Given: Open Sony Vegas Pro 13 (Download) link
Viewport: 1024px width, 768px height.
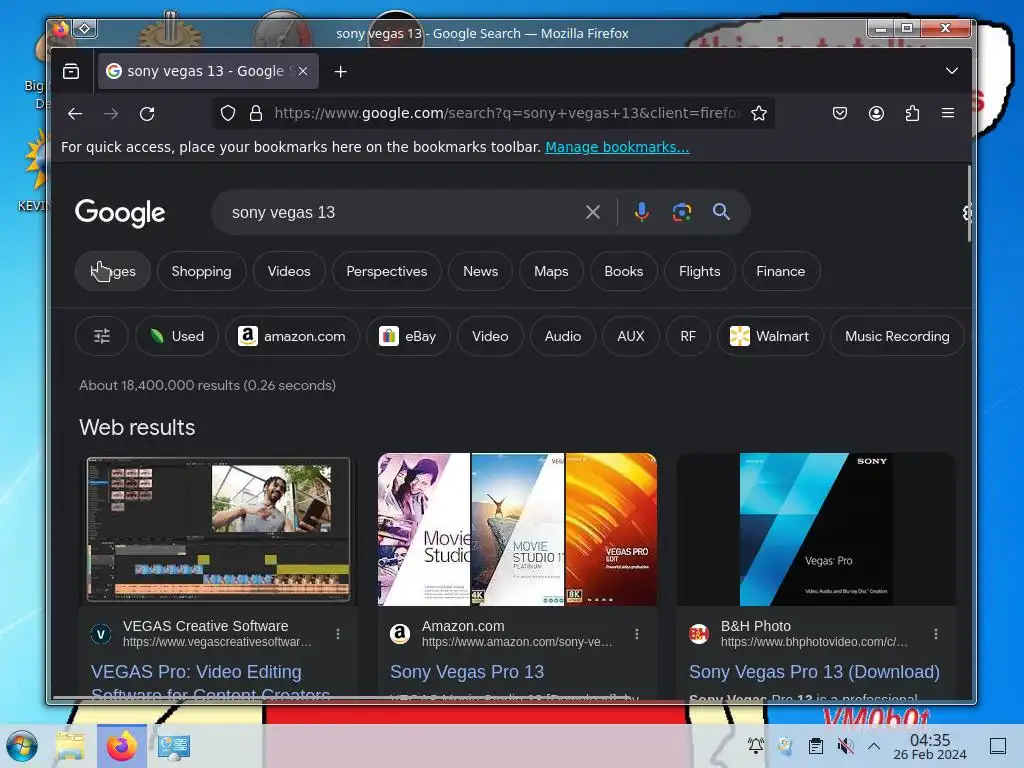Looking at the screenshot, I should [x=814, y=672].
